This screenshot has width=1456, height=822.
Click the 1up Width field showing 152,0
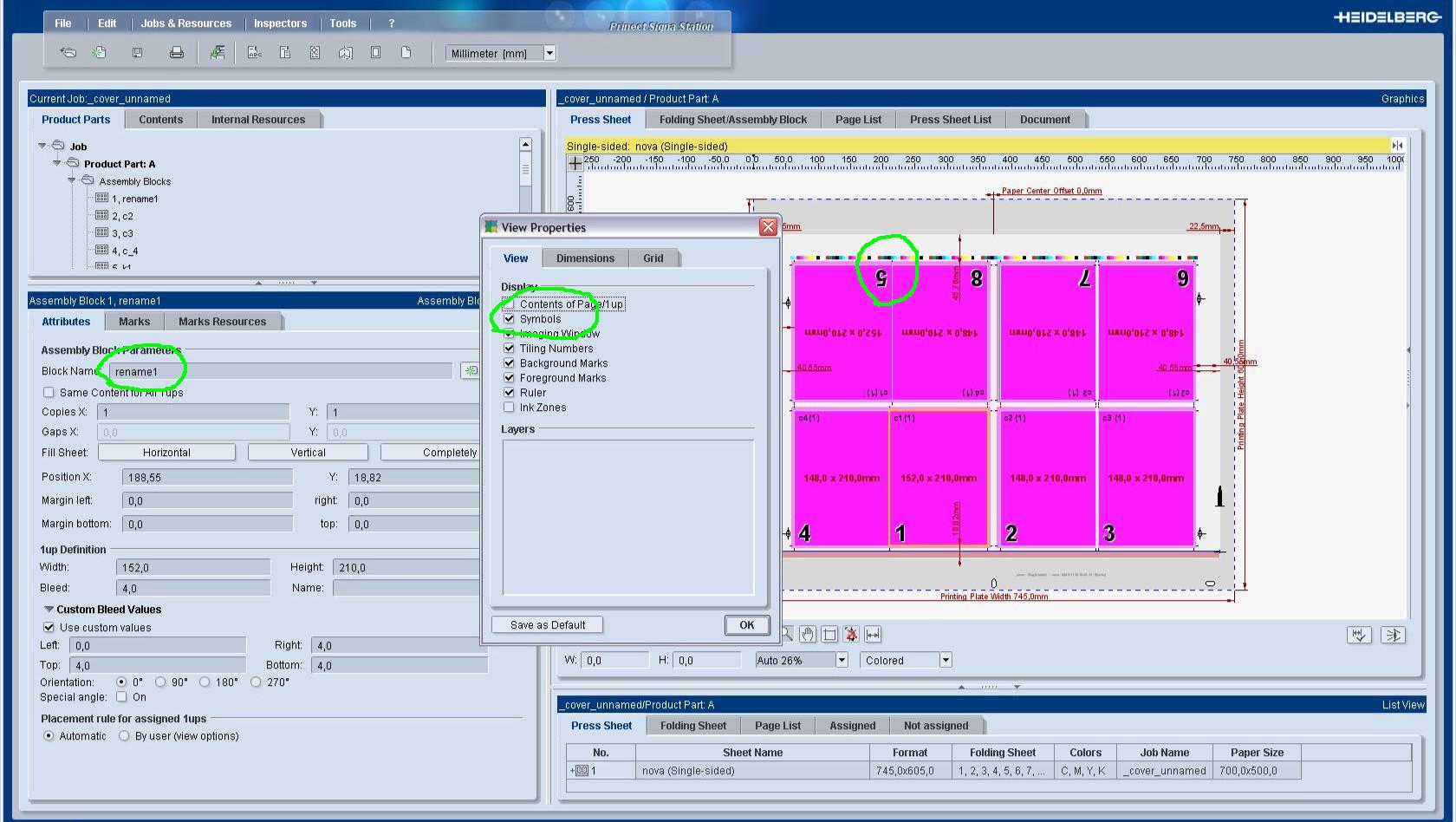pyautogui.click(x=193, y=567)
